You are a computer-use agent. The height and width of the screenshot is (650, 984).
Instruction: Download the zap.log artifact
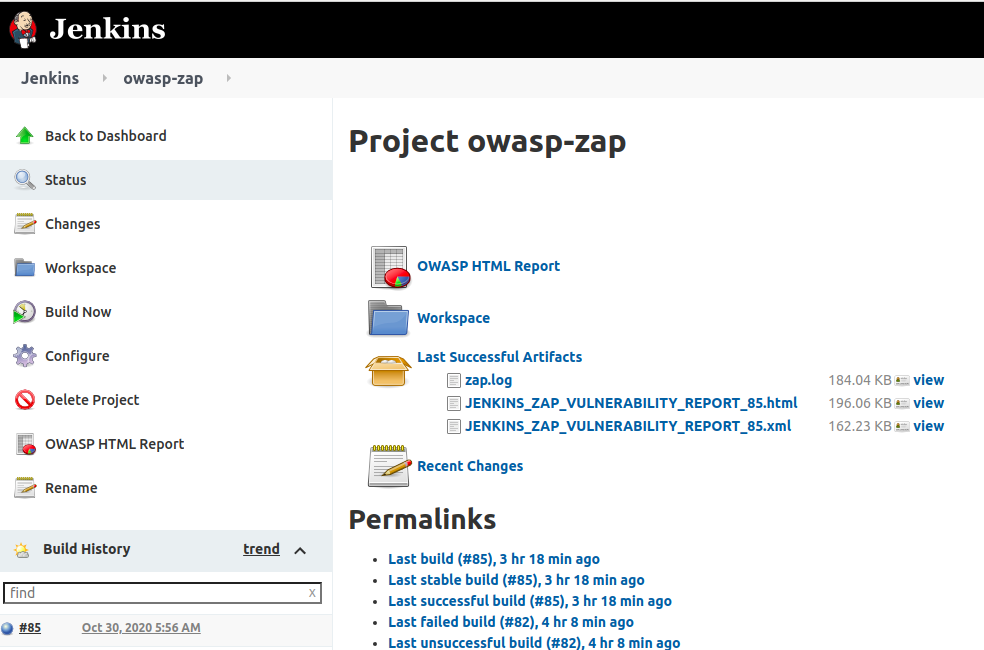coord(488,380)
